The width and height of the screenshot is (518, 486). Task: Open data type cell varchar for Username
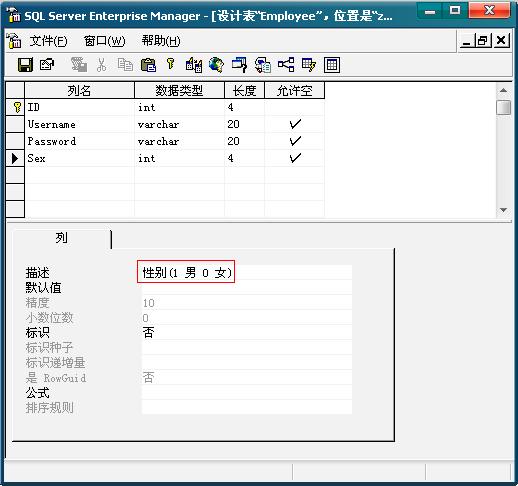180,124
